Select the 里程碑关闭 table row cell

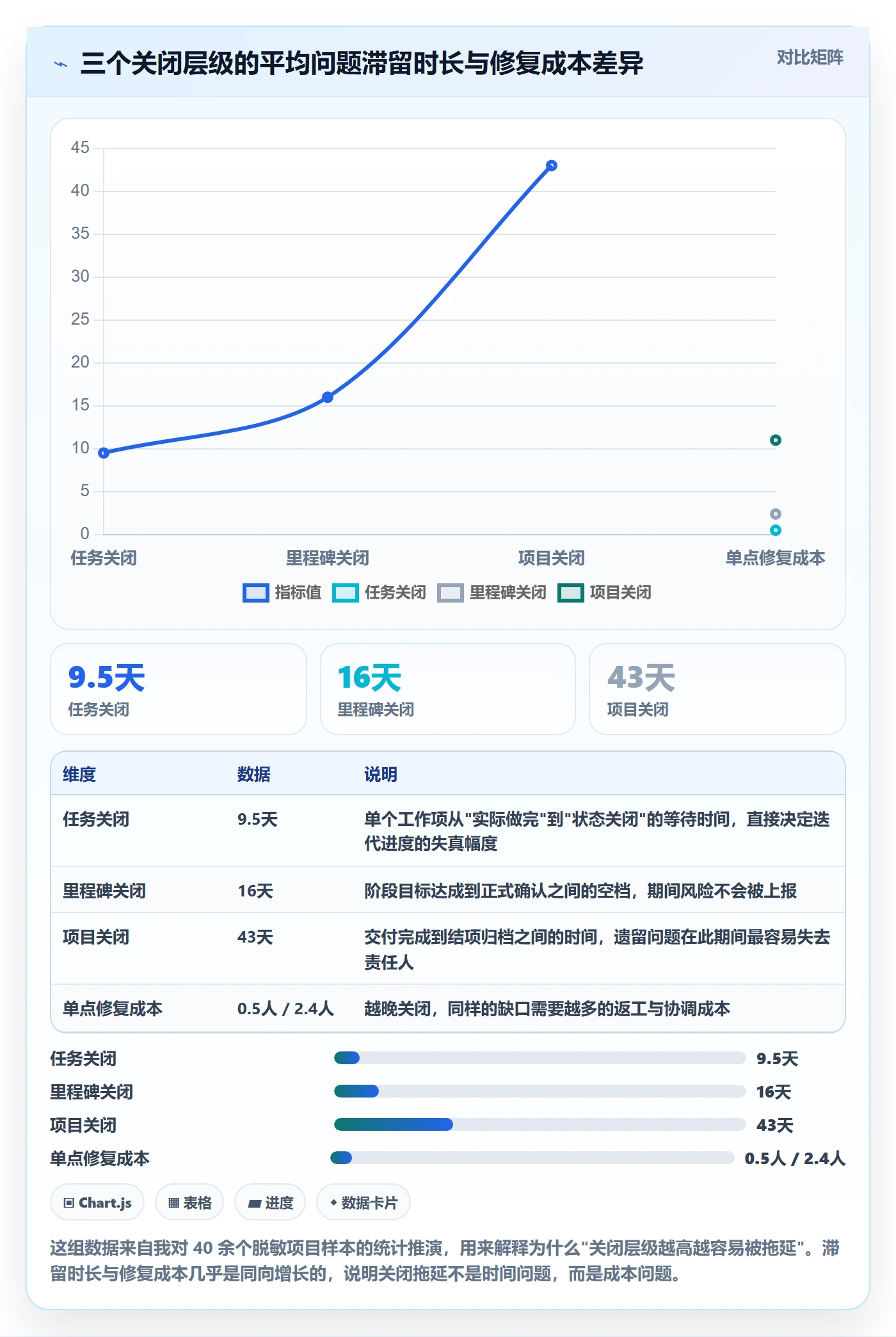104,891
